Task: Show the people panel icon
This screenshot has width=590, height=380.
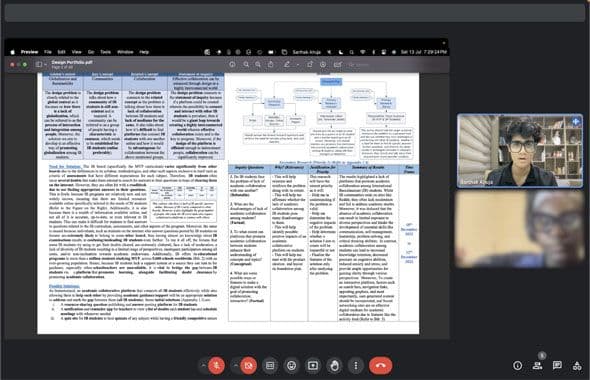Action: (538, 365)
